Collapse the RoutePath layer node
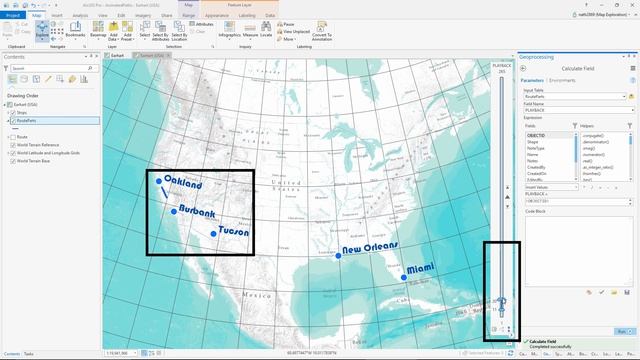 click(x=8, y=121)
